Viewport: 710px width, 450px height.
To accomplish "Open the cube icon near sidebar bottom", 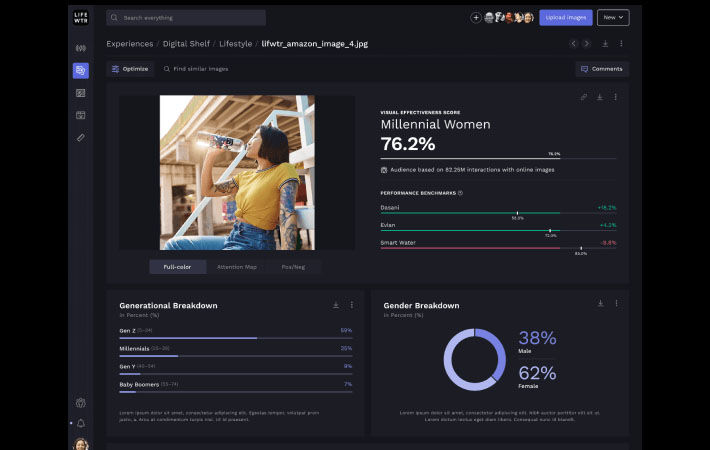I will [81, 402].
